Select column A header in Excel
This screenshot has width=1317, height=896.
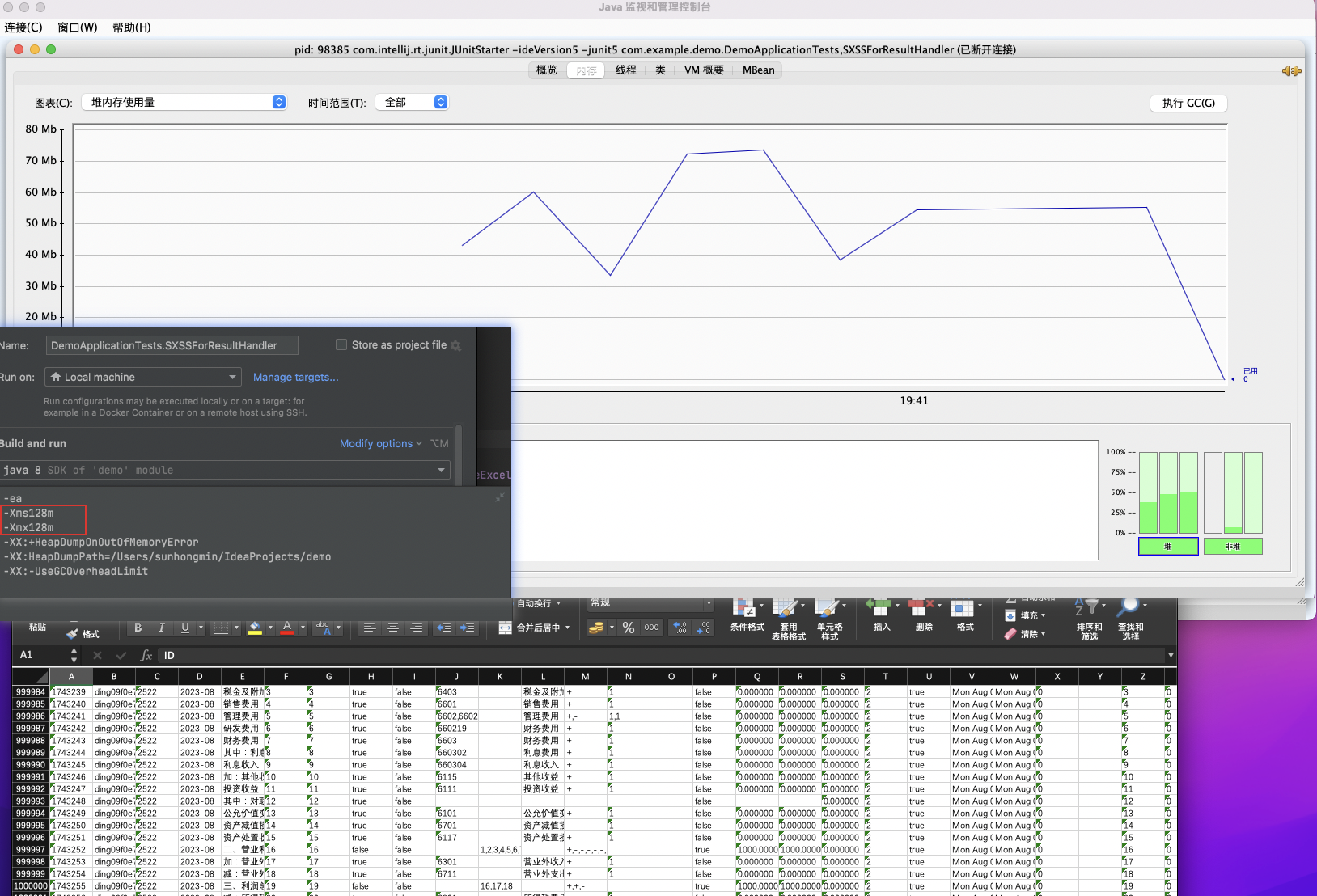click(71, 677)
